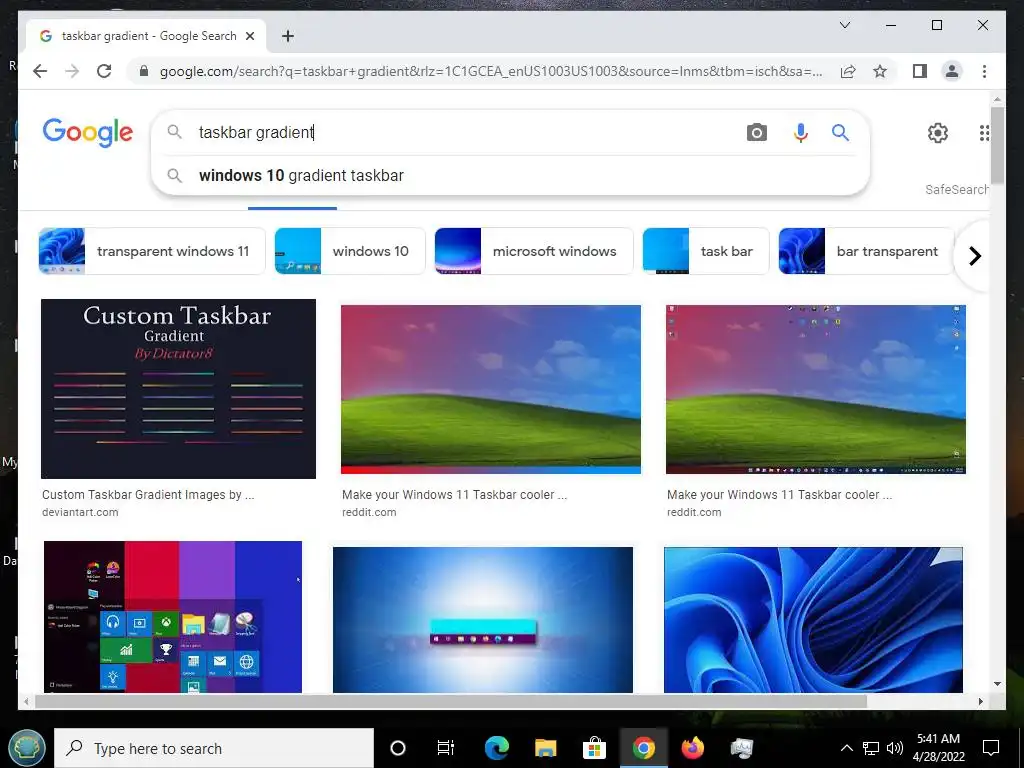Select the taskbar gradient Google Search tab
The height and width of the screenshot is (768, 1024).
coord(146,36)
